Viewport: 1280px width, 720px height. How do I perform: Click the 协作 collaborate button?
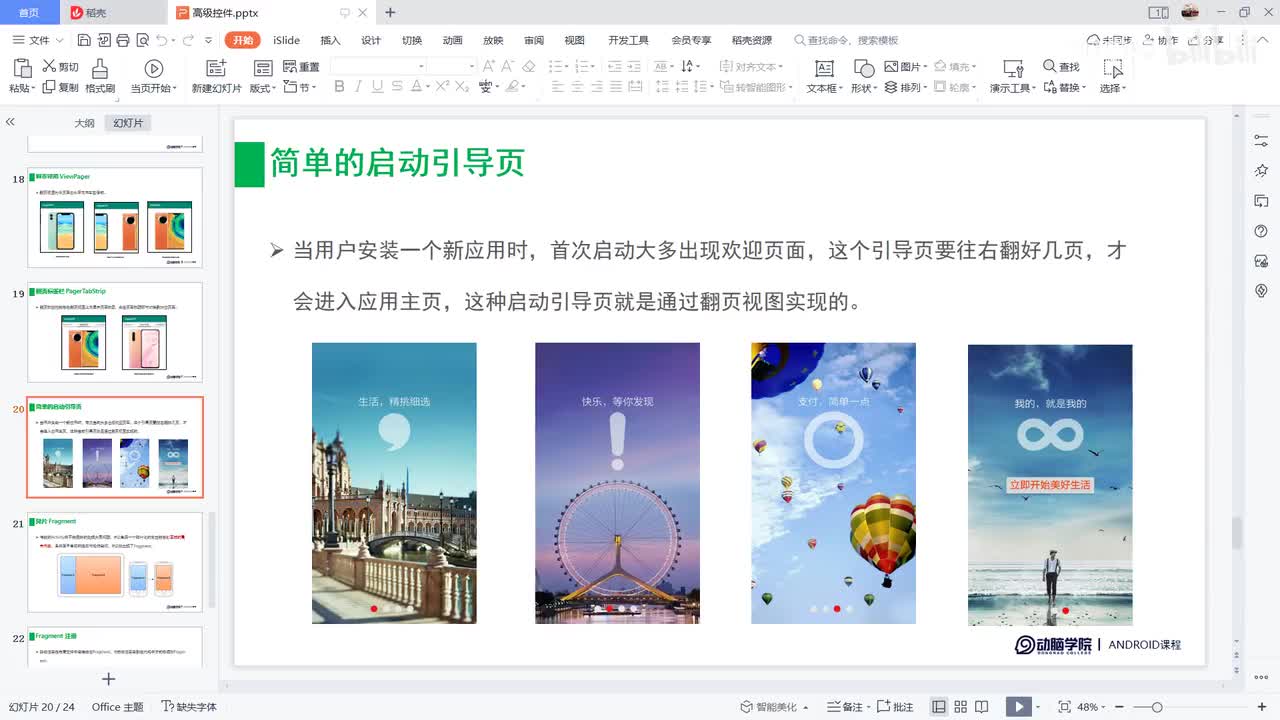tap(1160, 40)
